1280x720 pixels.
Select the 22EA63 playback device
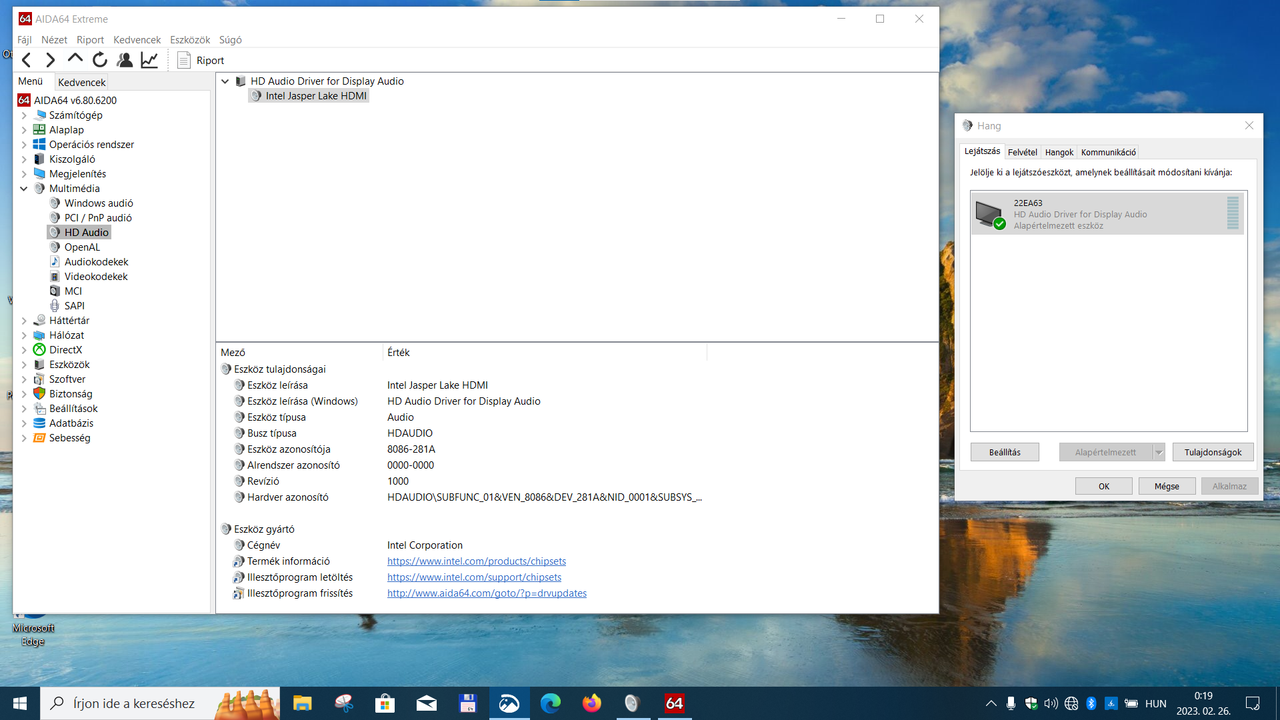(1108, 214)
